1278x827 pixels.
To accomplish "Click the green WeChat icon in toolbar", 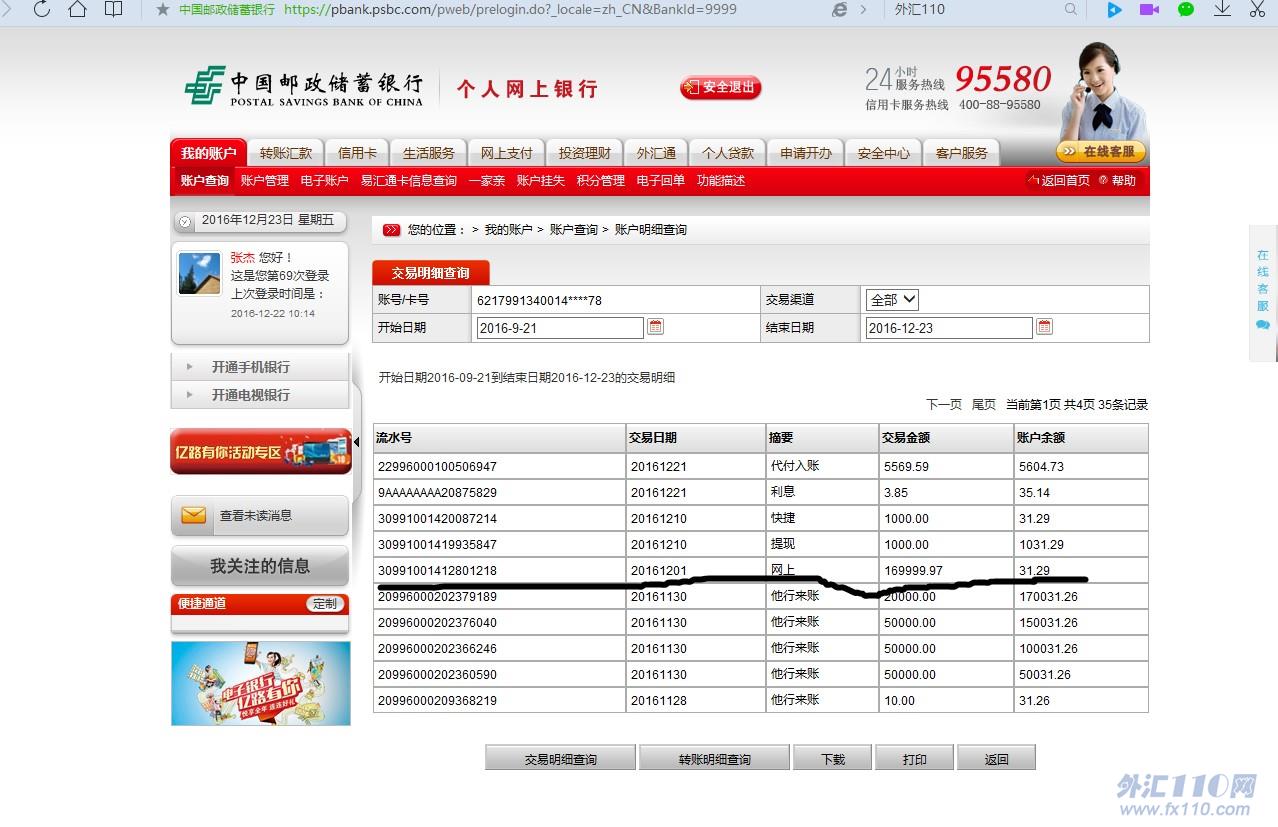I will tap(1186, 10).
